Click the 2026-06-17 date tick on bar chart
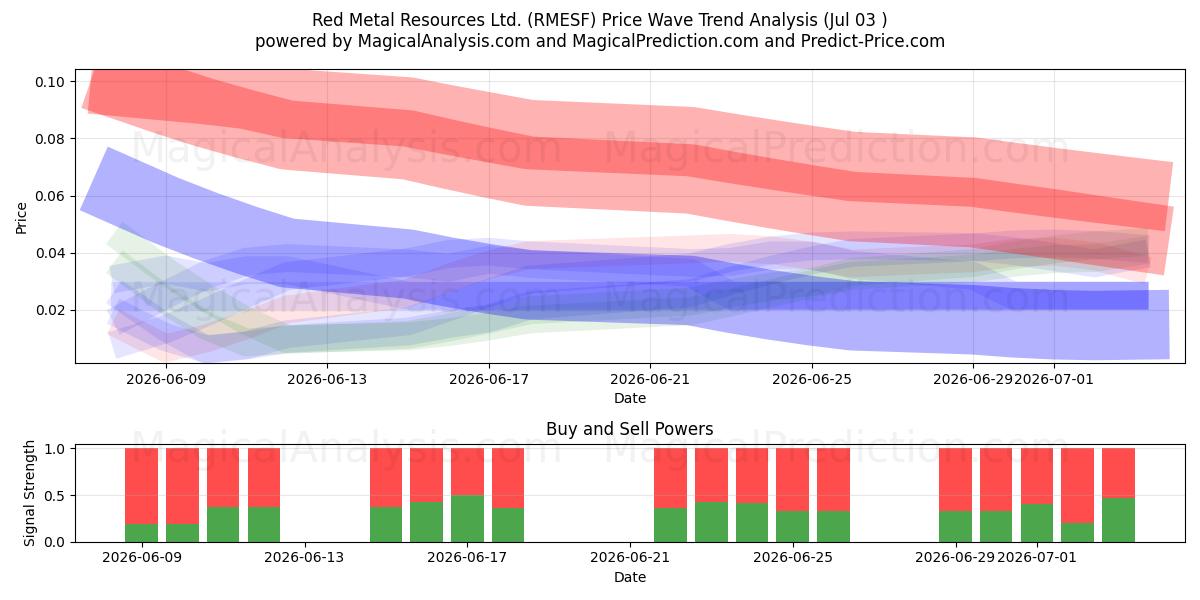This screenshot has height=600, width=1200. [x=468, y=558]
